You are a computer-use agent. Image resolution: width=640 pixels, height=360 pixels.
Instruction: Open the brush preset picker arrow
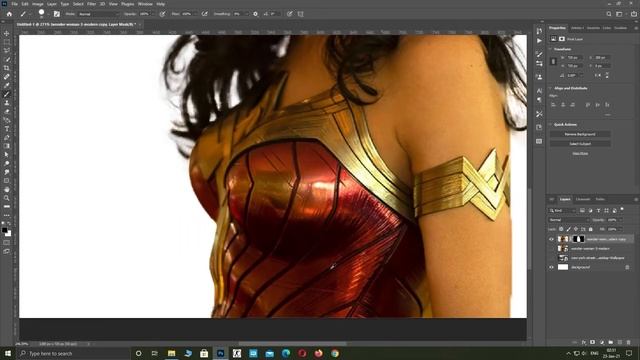point(48,14)
